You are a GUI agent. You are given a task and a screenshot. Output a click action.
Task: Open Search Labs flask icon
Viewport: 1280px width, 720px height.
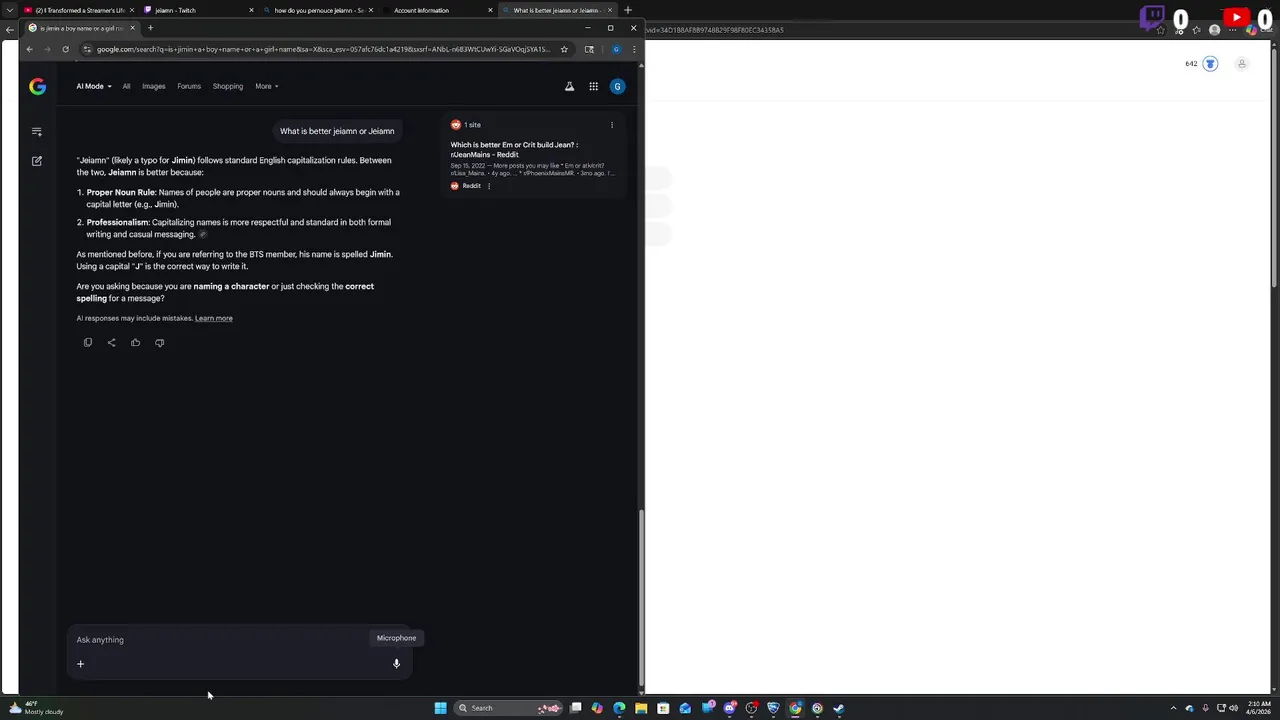569,86
